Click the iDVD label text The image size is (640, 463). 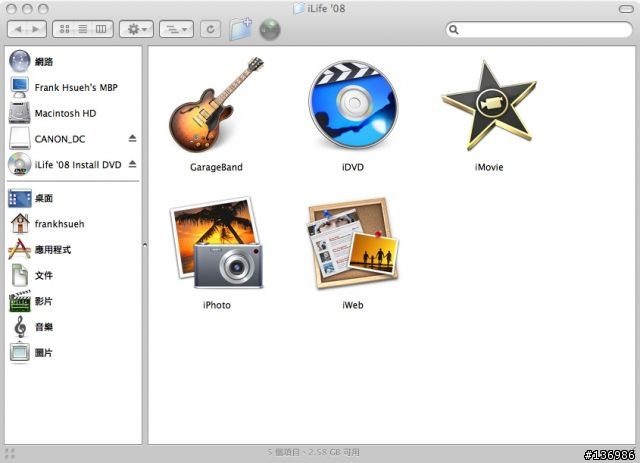tap(353, 167)
